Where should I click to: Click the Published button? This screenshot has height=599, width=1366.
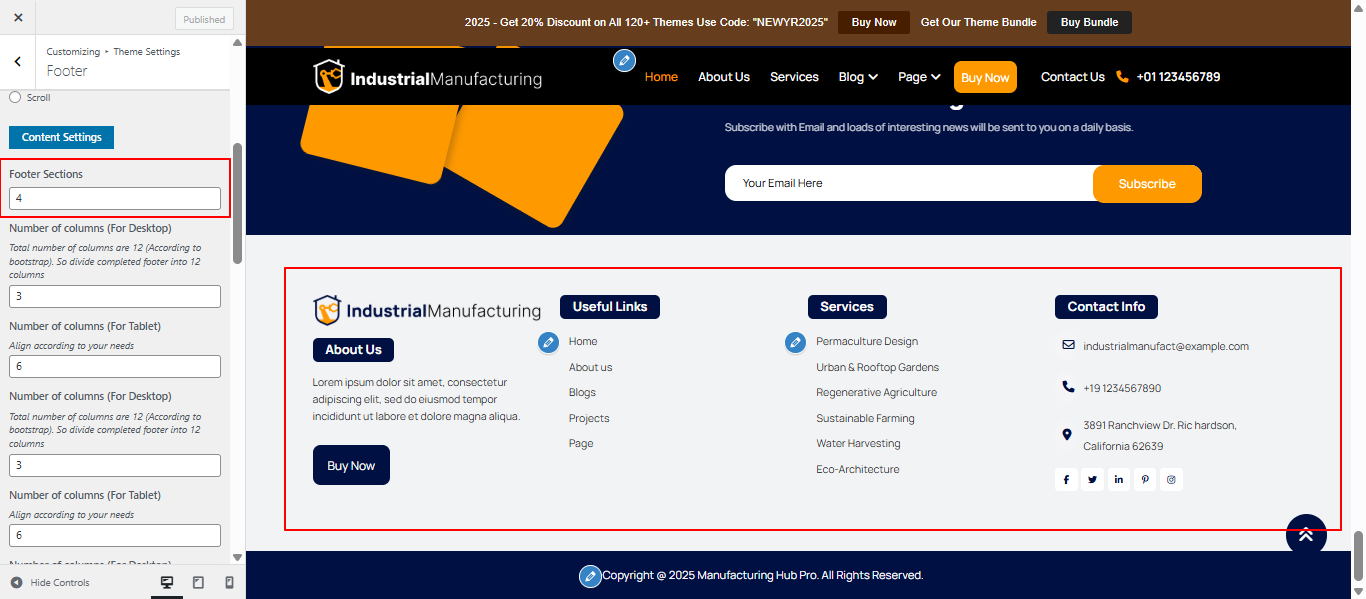tap(204, 18)
